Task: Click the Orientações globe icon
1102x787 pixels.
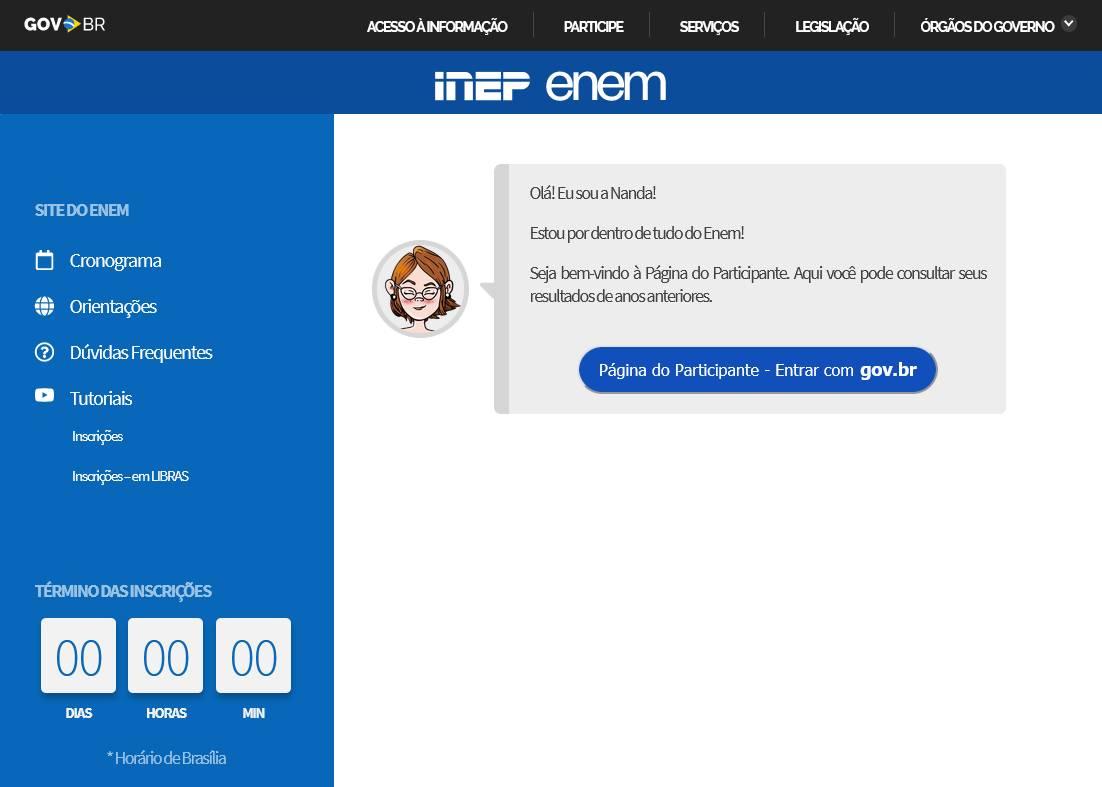Action: coord(44,306)
